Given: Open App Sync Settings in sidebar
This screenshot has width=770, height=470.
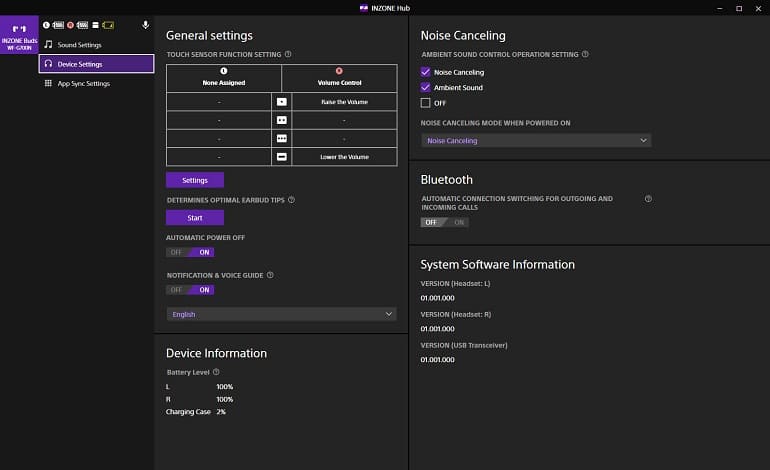Looking at the screenshot, I should (96, 83).
